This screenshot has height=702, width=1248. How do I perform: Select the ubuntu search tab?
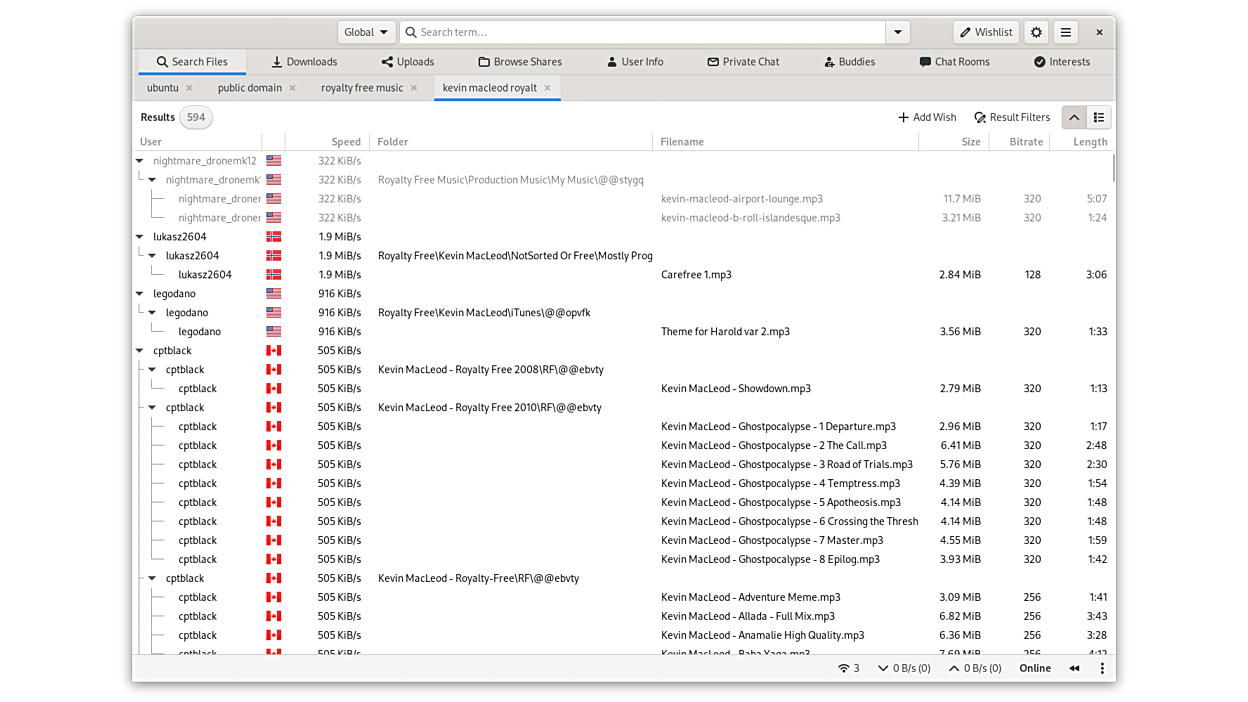click(163, 88)
